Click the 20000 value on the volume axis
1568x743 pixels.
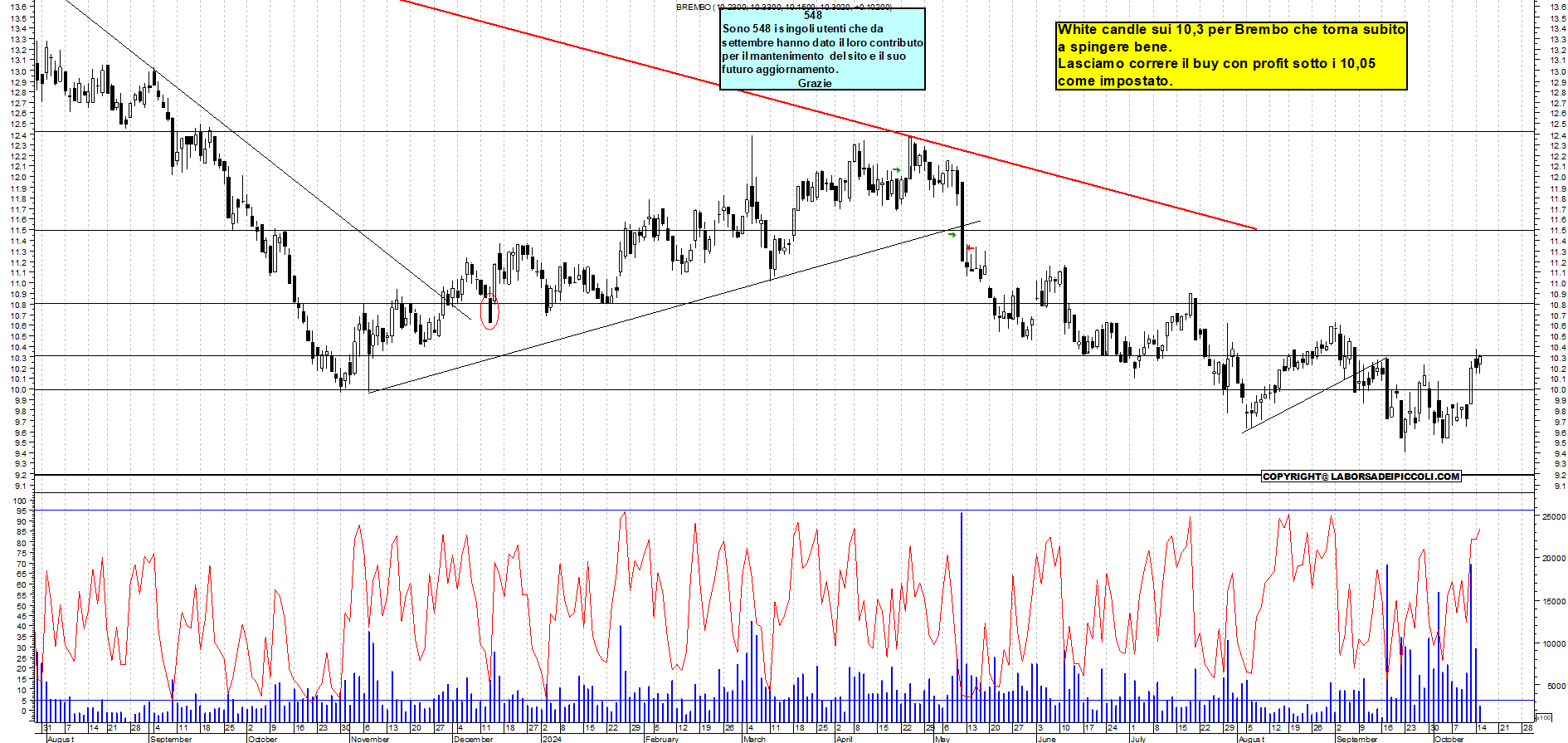pos(1553,559)
